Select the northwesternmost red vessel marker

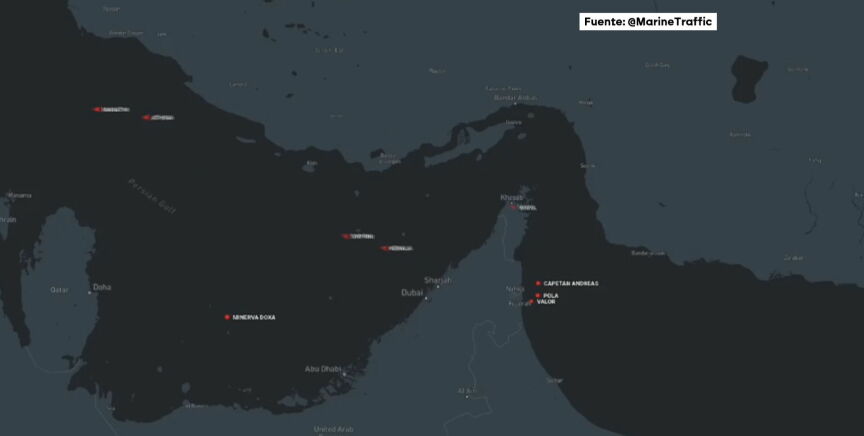point(98,109)
